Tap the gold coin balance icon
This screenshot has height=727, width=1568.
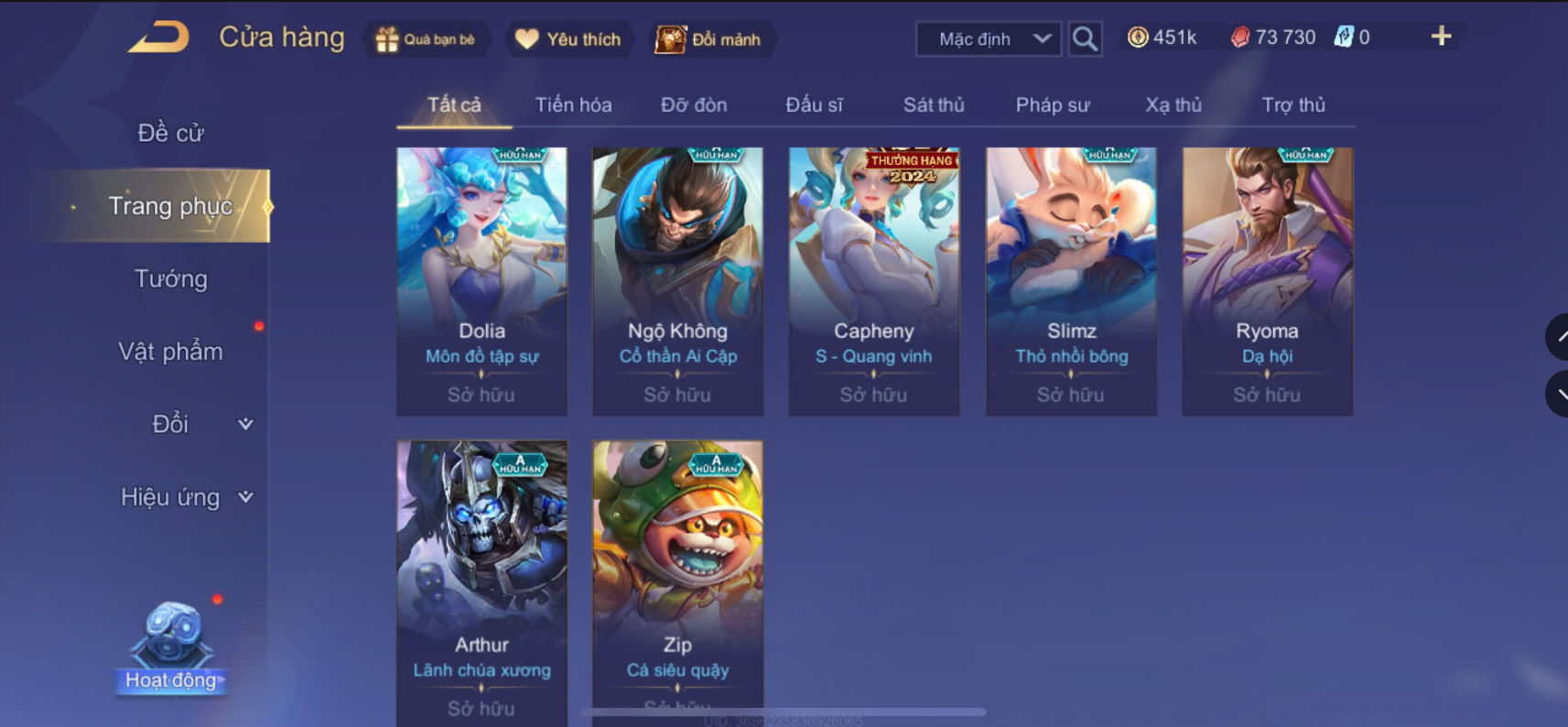[1137, 38]
